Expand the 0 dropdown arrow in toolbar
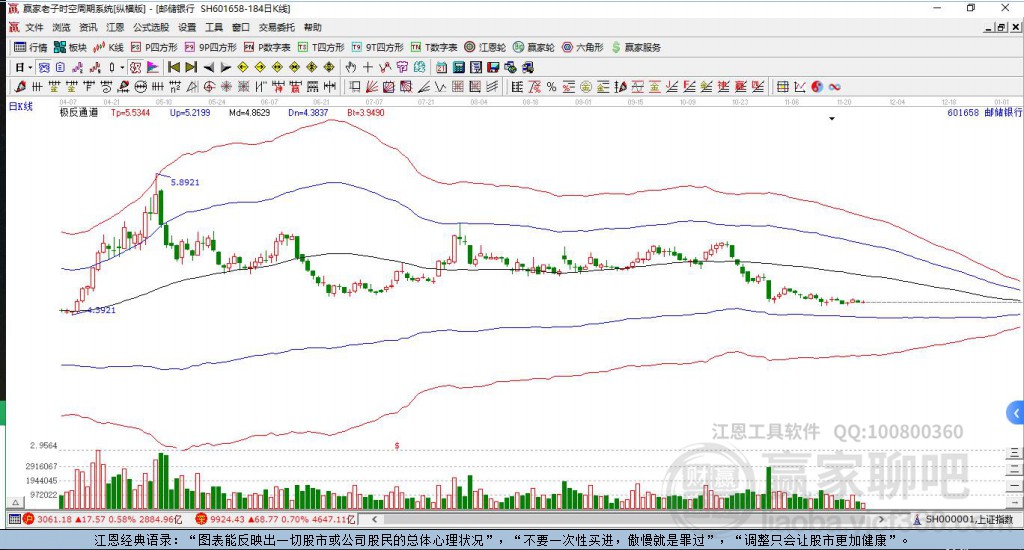This screenshot has height=550, width=1024. 121,67
